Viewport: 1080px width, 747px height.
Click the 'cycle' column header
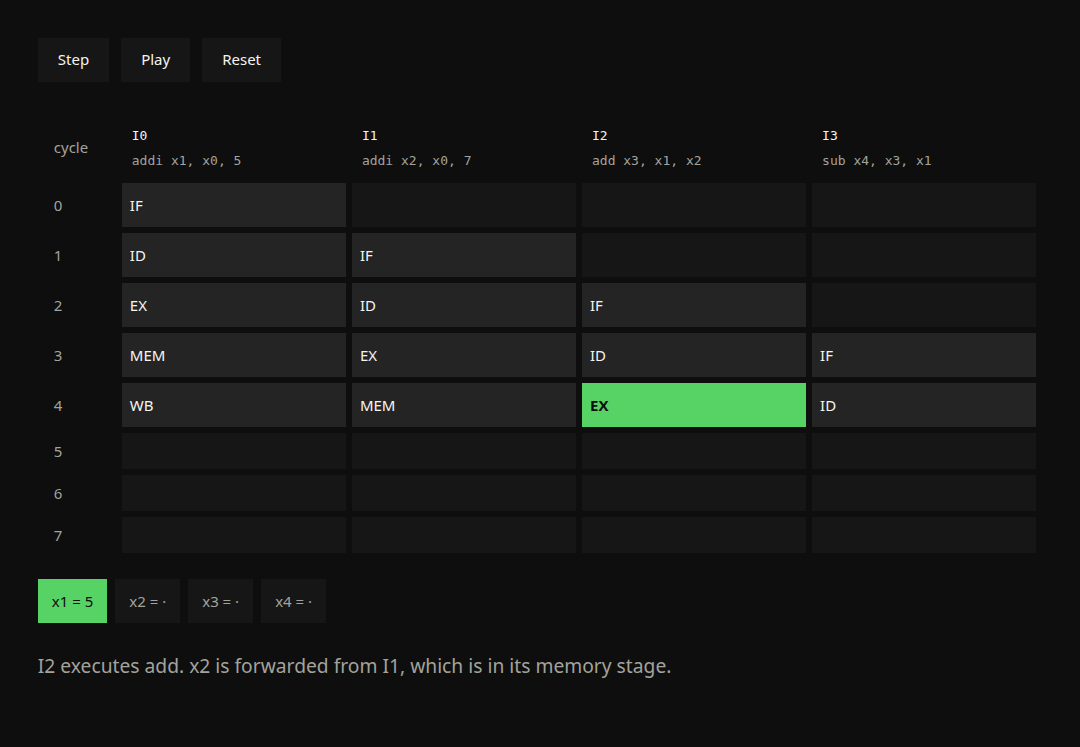click(x=71, y=148)
